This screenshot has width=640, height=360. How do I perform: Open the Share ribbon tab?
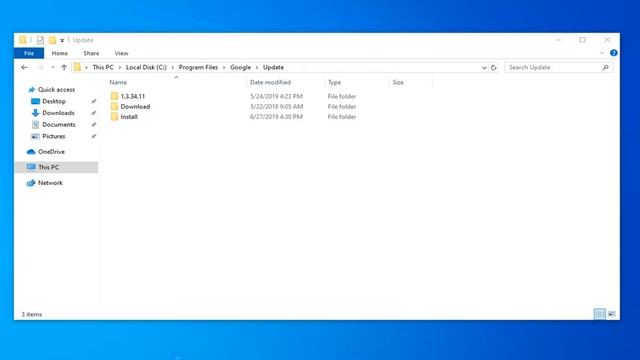[91, 53]
